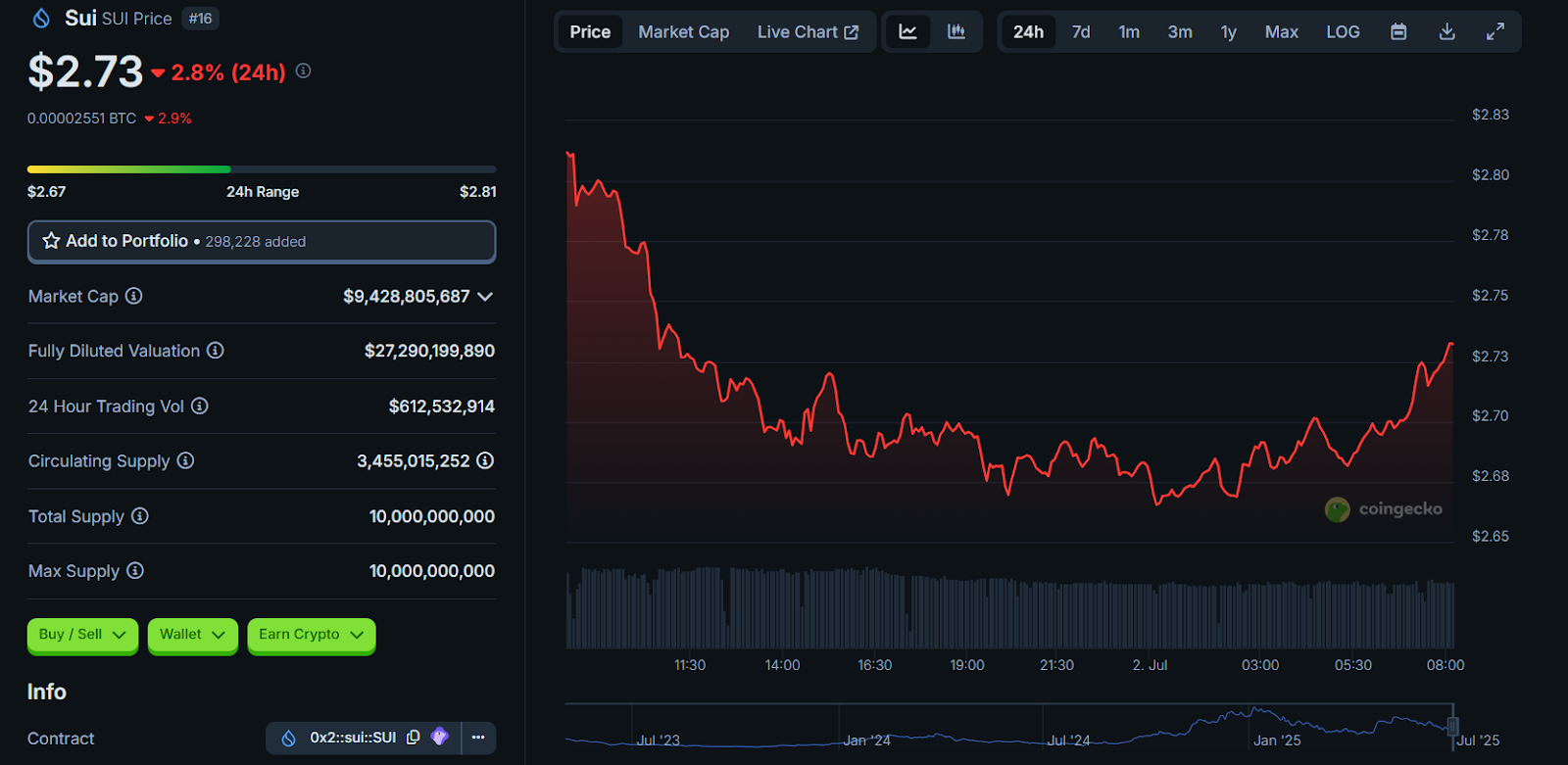This screenshot has height=765, width=1568.
Task: Click the Info section heading
Action: click(x=47, y=692)
